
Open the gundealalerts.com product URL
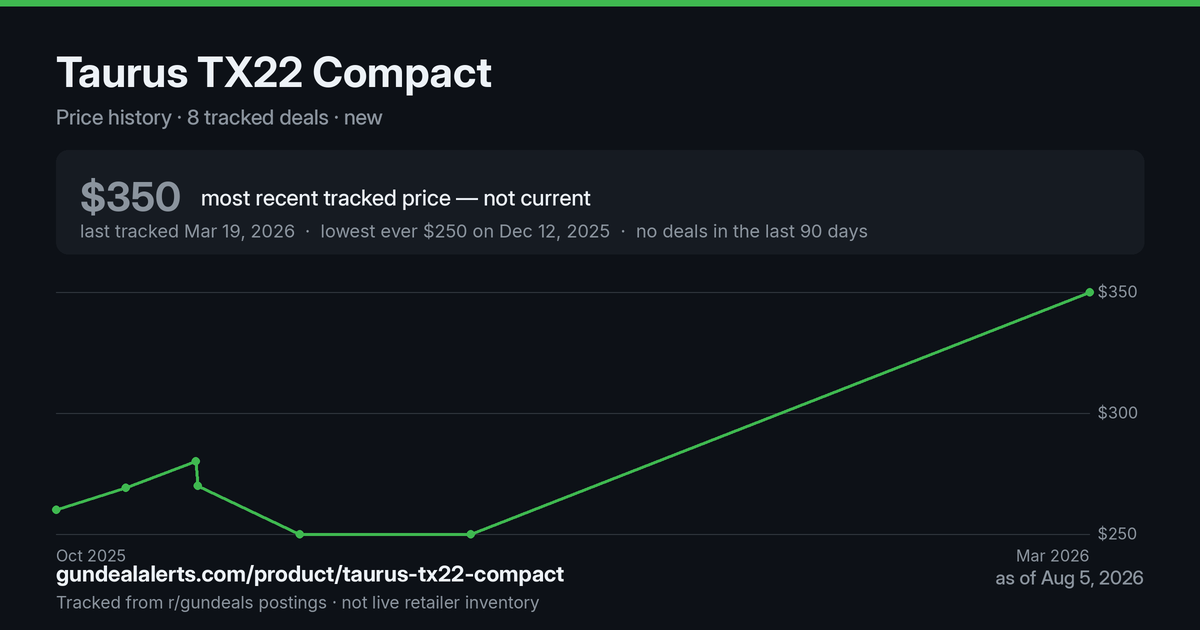310,575
